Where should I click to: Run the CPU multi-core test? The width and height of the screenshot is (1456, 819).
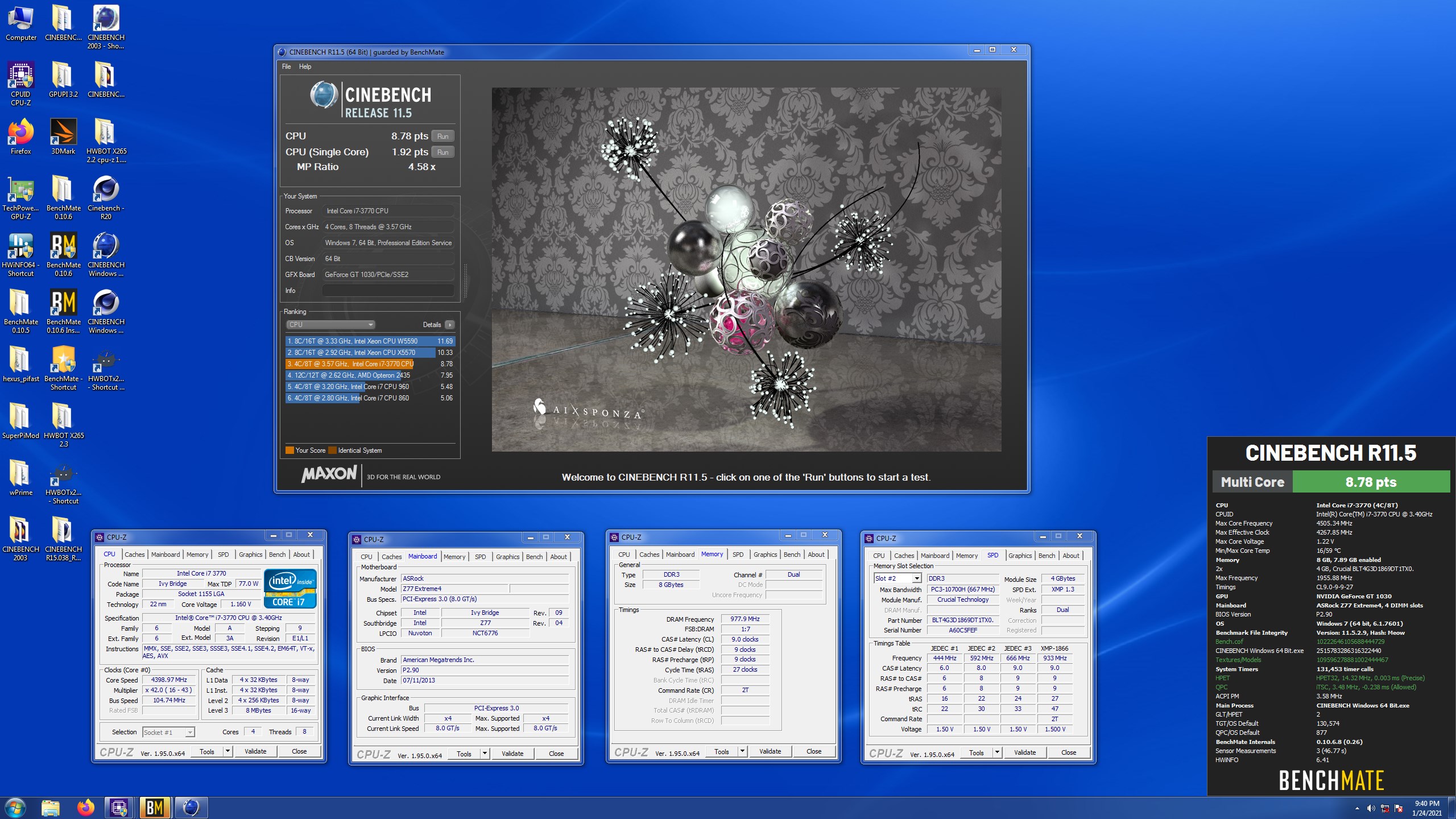(443, 136)
